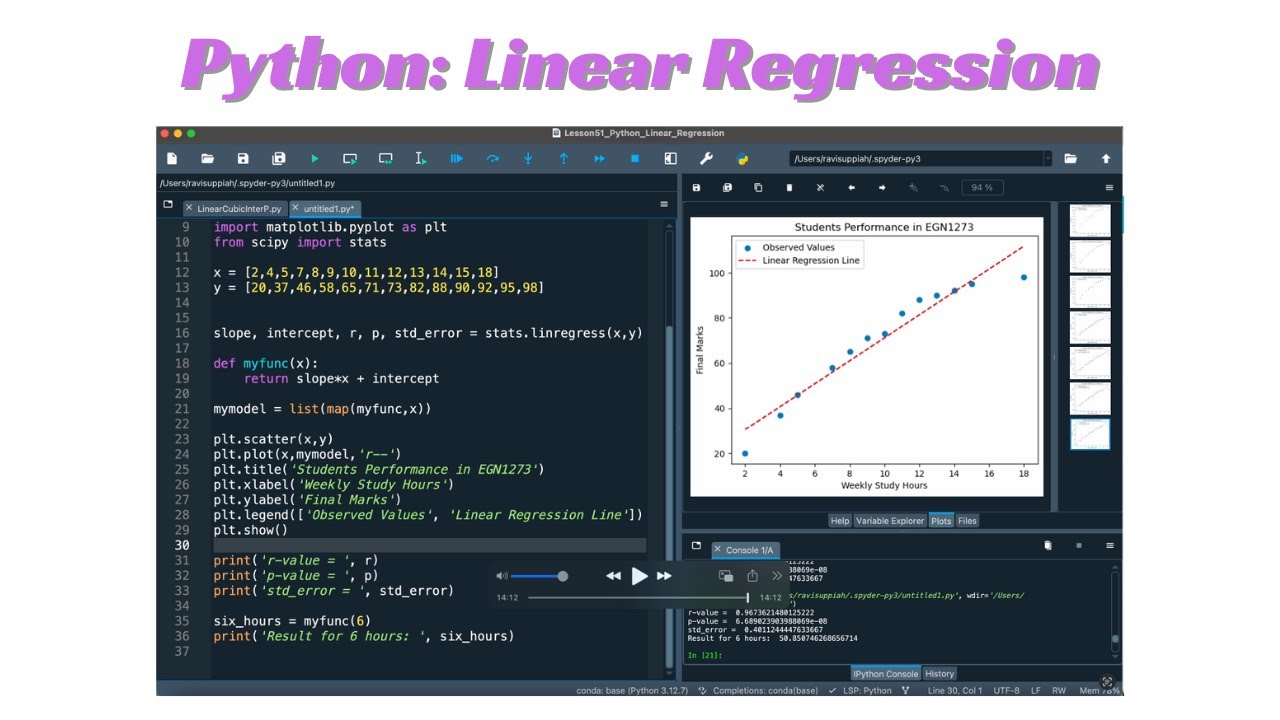
Task: Click the conda: base (Python 3.12.7) status
Action: click(x=633, y=690)
